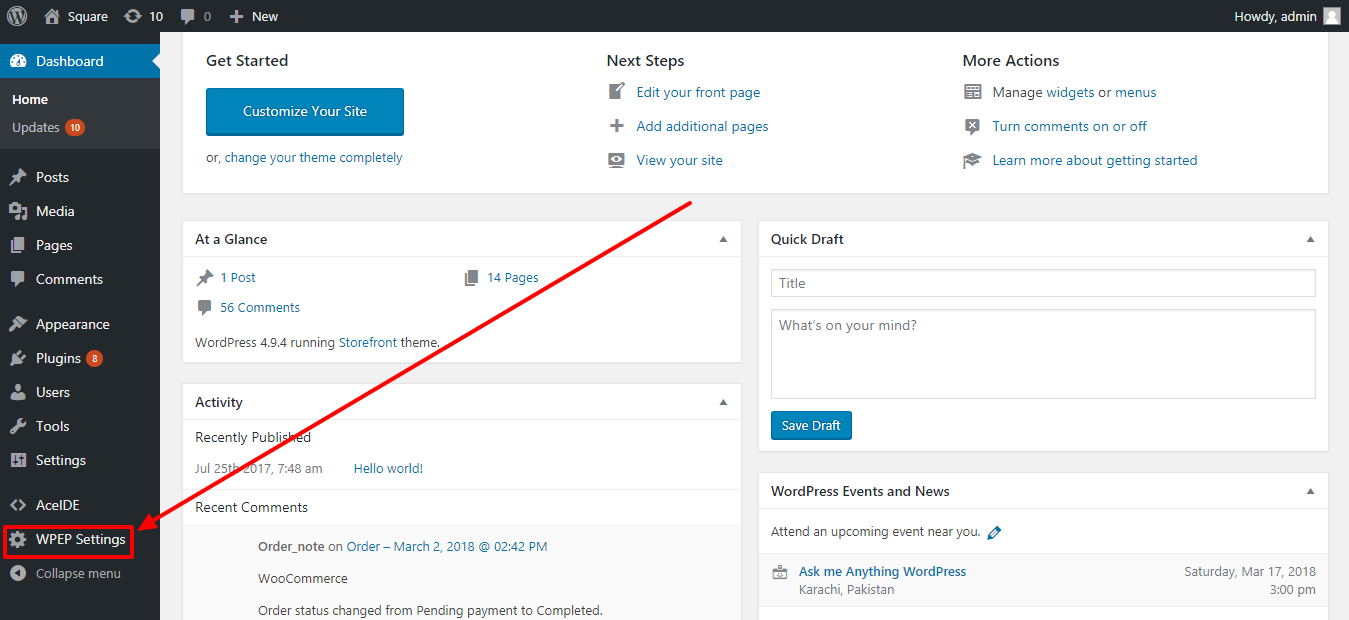Open the 14 Pages link
1349x620 pixels.
tap(512, 277)
